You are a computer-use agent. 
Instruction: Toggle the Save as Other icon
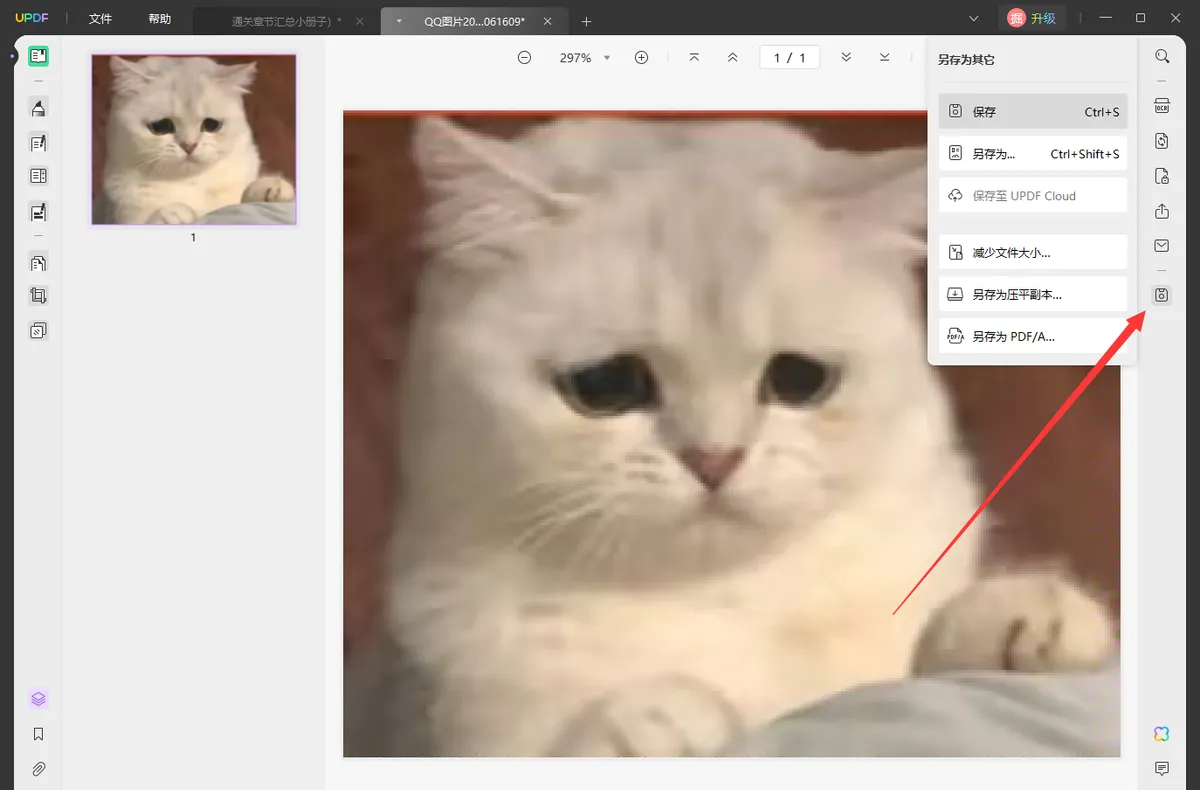tap(1162, 295)
